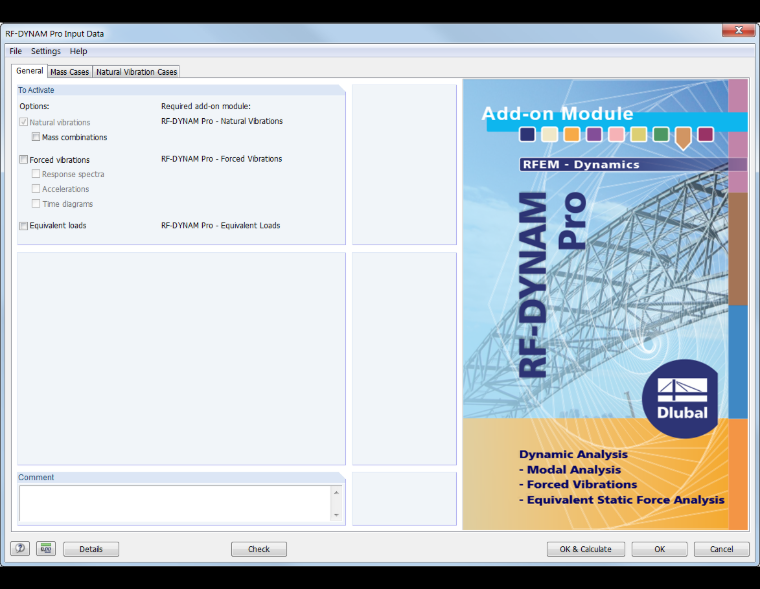Switch to the General tab
The height and width of the screenshot is (589, 760).
30,71
